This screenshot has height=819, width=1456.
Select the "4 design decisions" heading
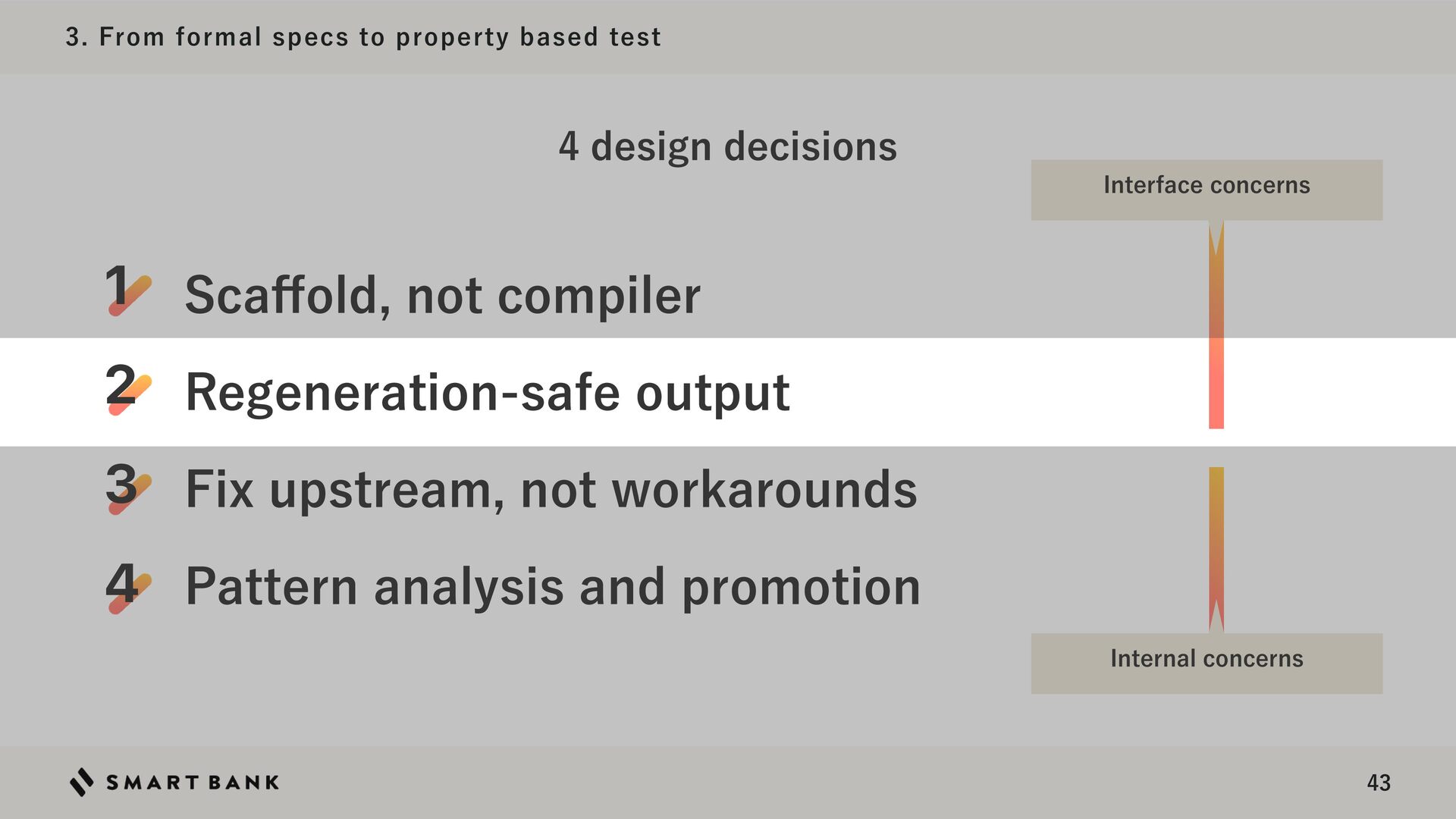coord(727,146)
